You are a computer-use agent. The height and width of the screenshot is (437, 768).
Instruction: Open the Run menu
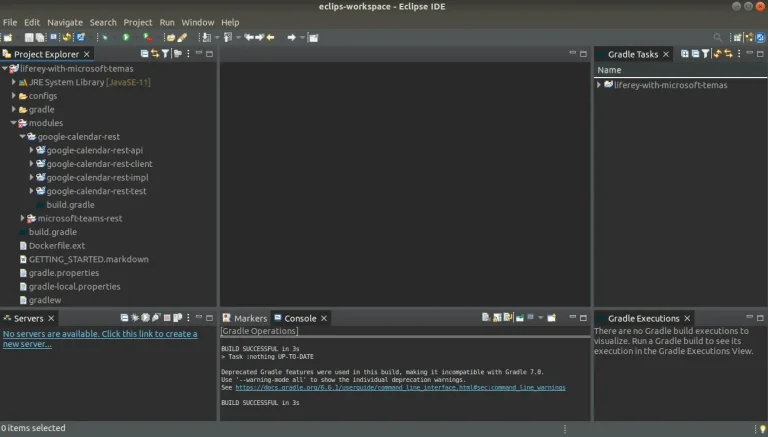coord(167,23)
